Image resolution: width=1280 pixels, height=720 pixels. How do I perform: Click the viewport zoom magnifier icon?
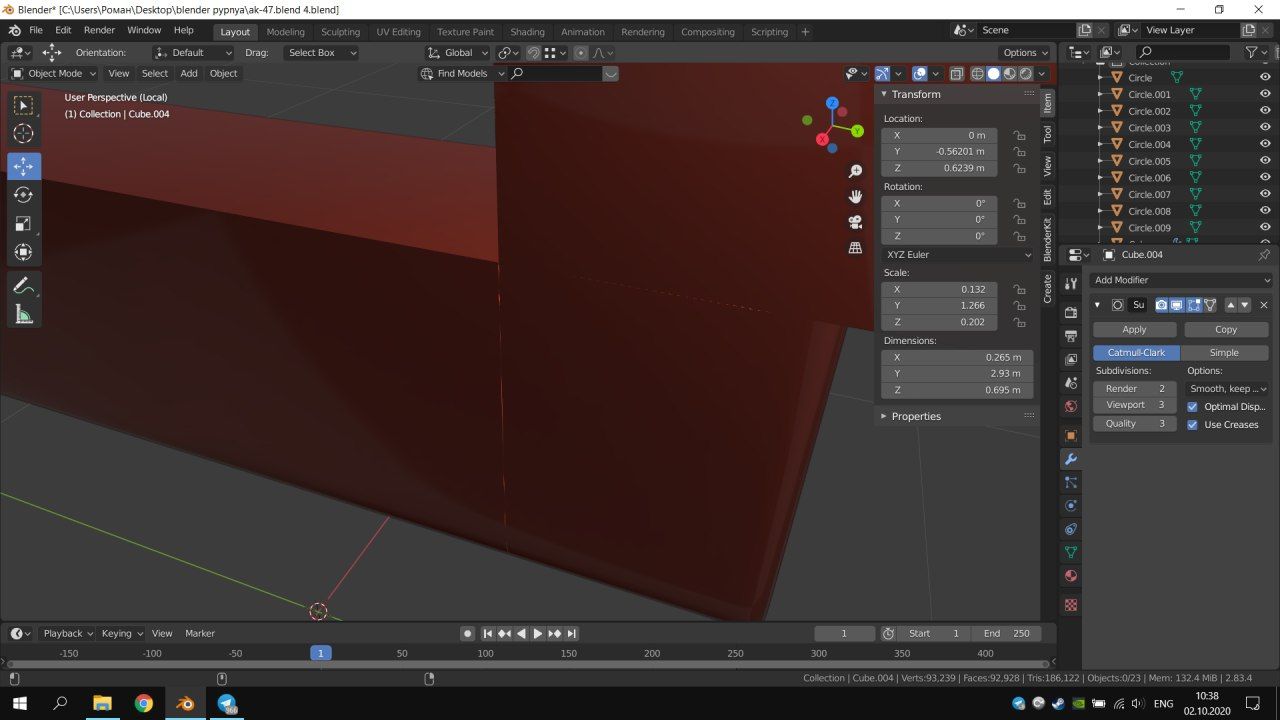tap(855, 172)
